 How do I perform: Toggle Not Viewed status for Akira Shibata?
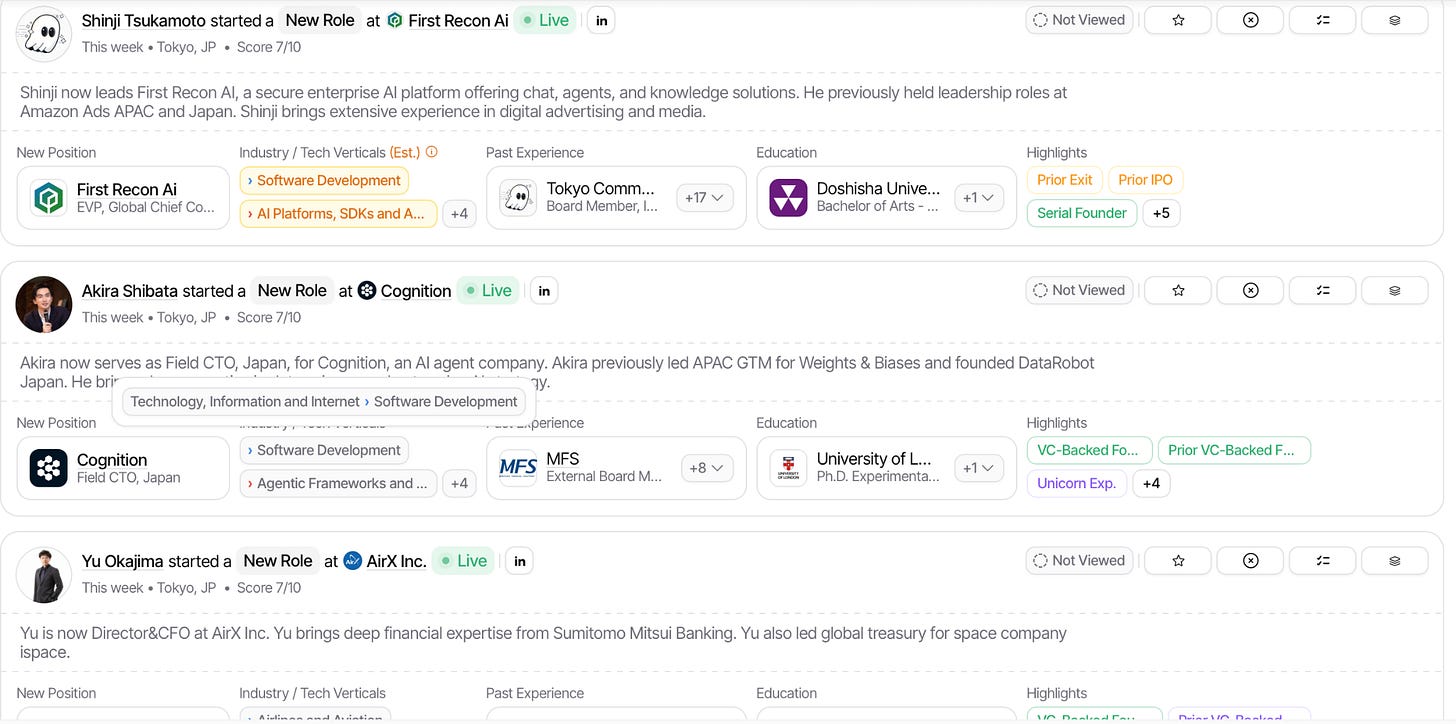tap(1079, 290)
